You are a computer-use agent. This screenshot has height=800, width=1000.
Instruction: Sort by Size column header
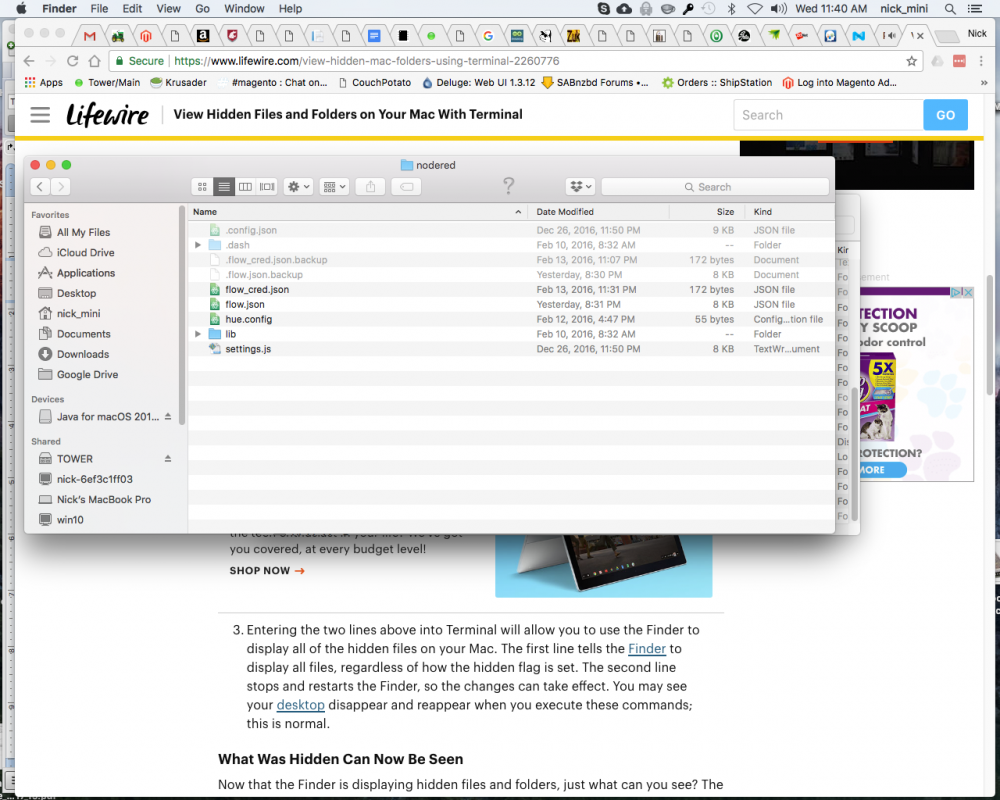coord(707,212)
